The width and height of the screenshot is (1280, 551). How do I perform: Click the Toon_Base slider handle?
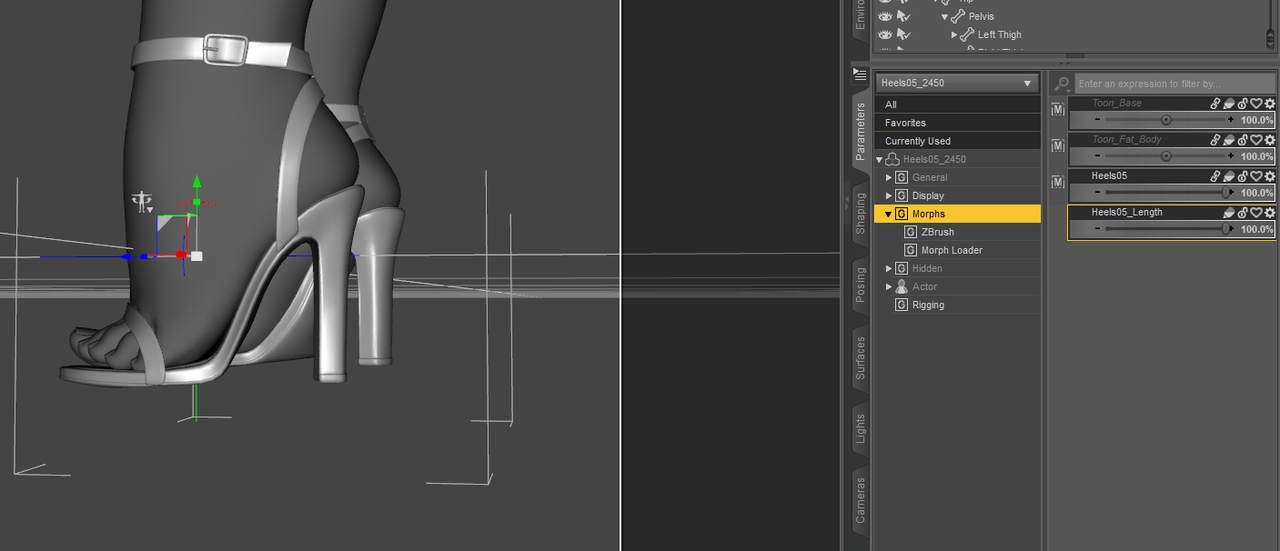tap(1166, 120)
